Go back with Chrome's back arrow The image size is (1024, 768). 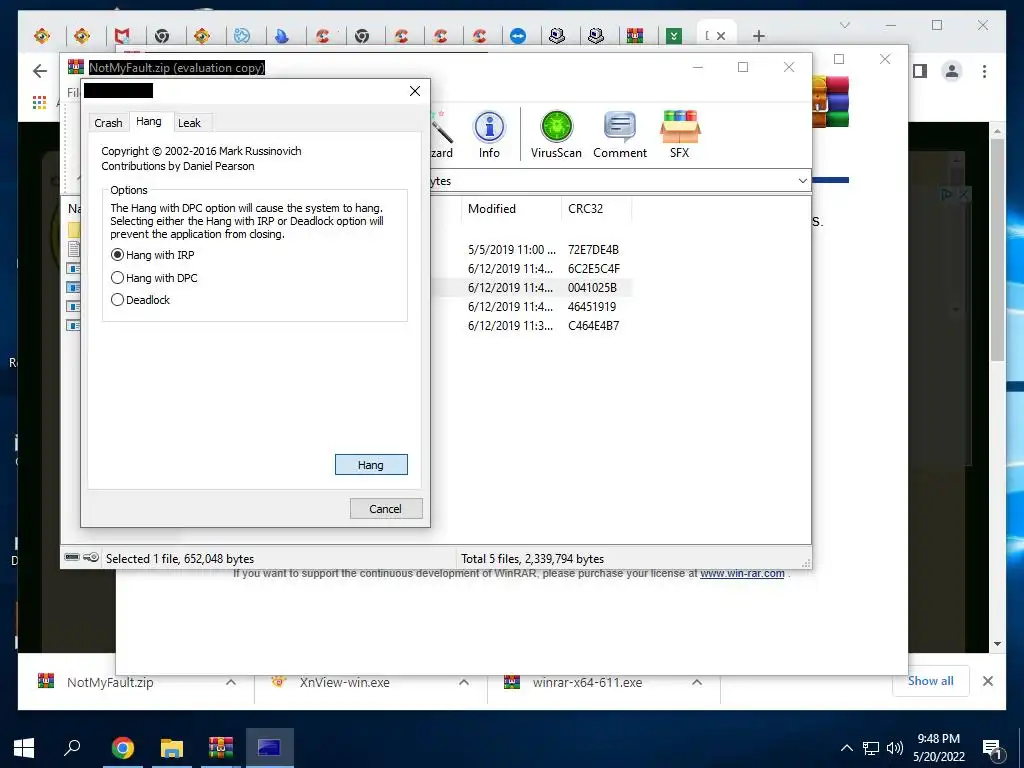click(40, 71)
